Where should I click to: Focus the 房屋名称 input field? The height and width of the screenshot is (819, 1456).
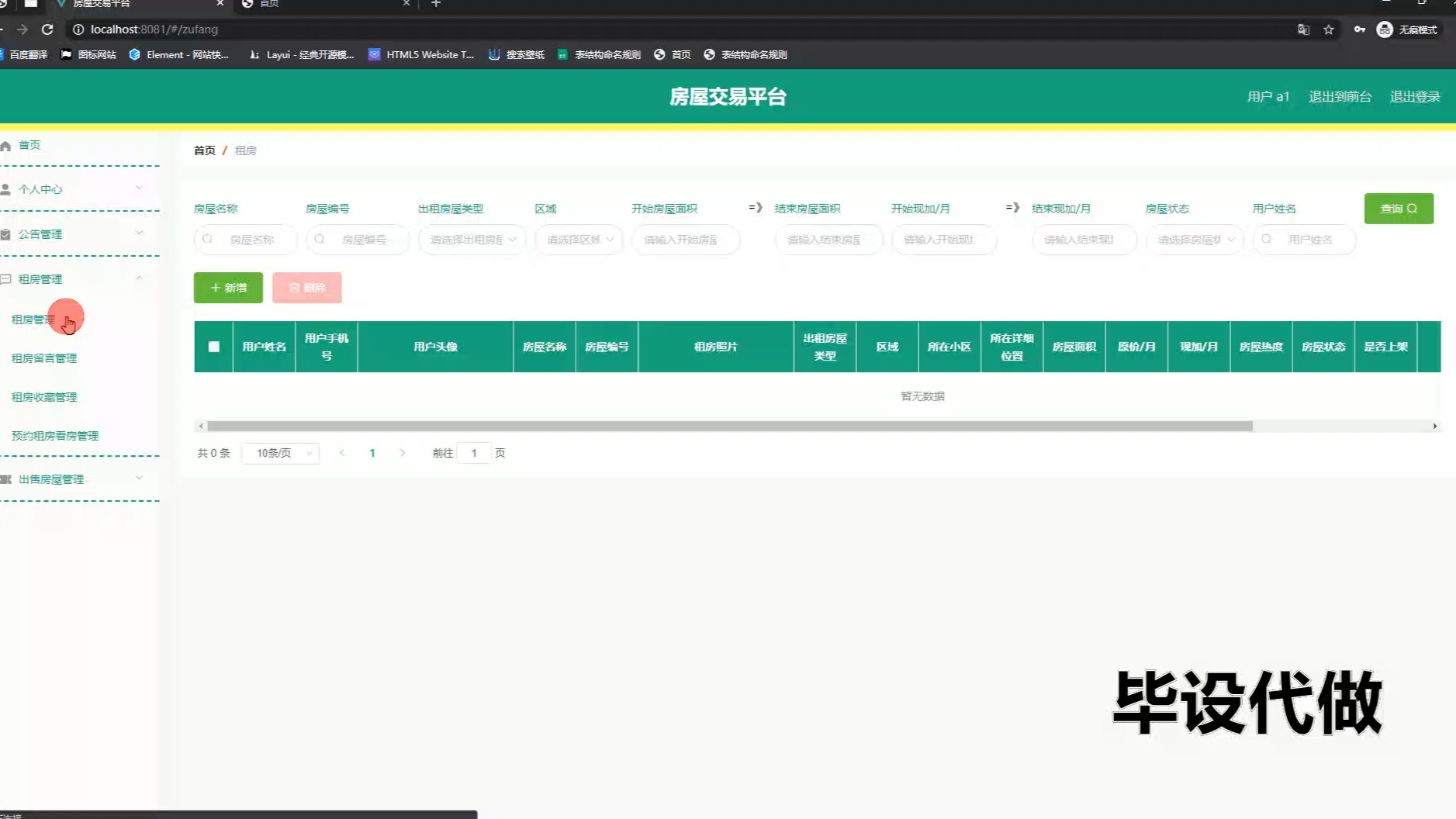click(246, 240)
